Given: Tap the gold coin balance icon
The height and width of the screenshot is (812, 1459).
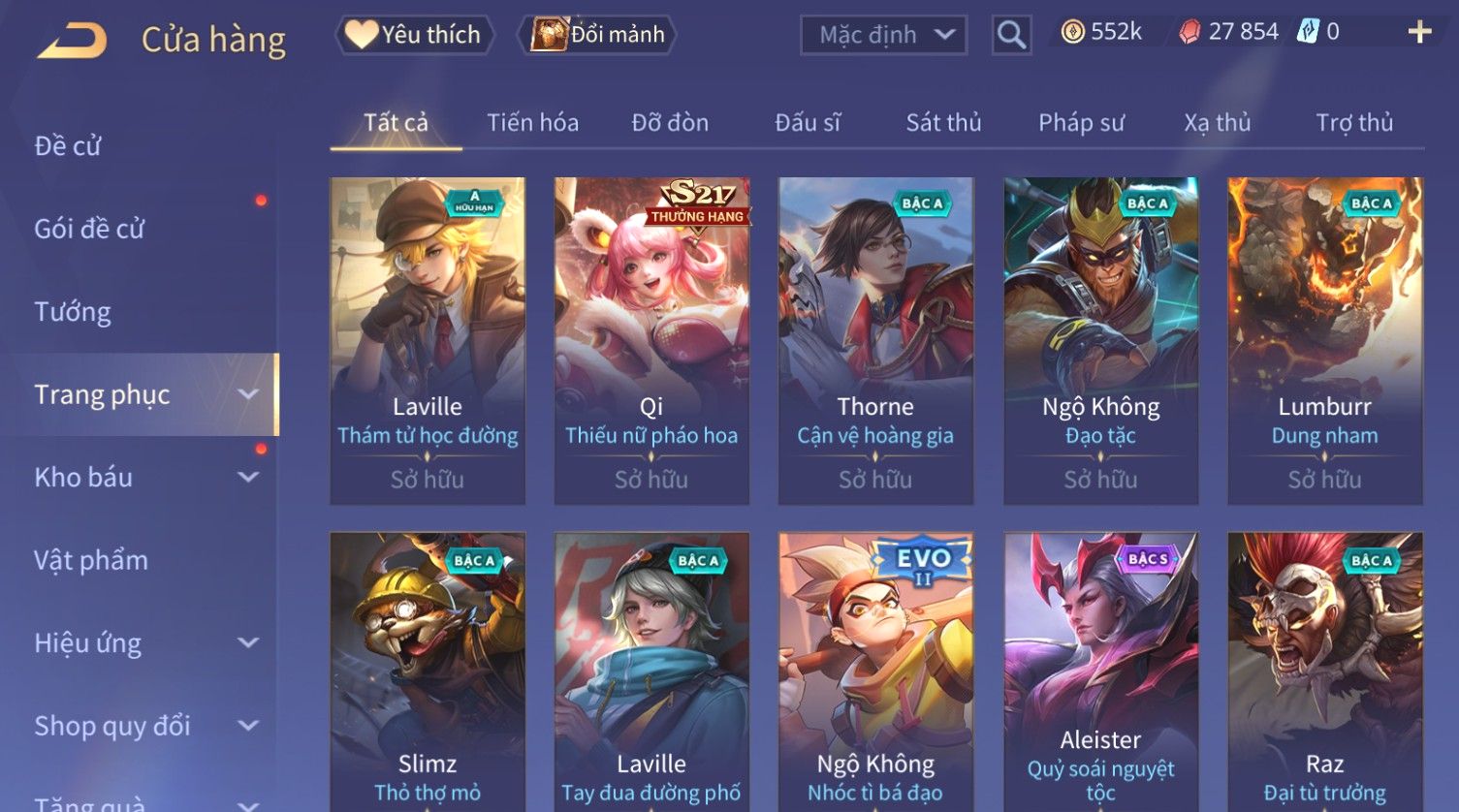Looking at the screenshot, I should [x=1072, y=32].
